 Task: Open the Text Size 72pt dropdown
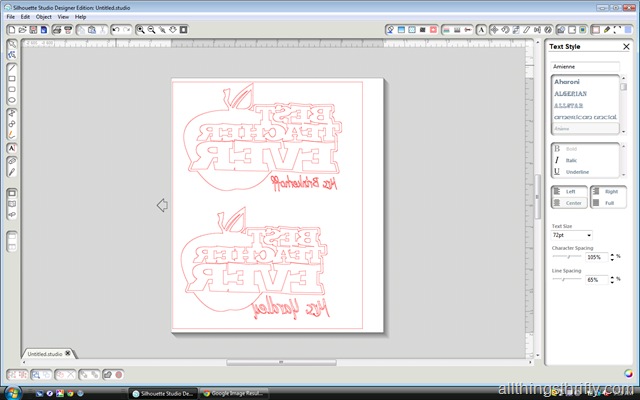(x=571, y=235)
